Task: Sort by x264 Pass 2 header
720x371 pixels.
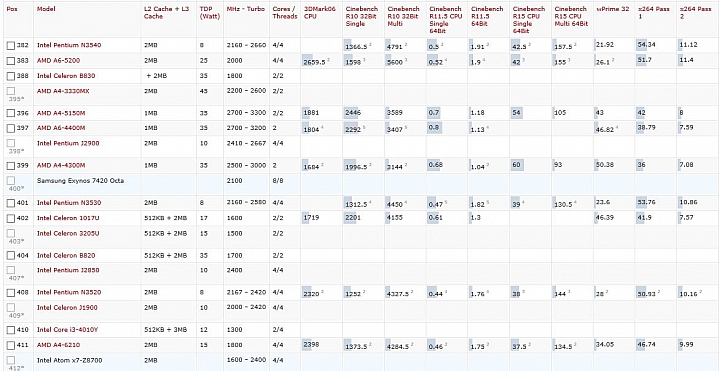Action: (696, 12)
